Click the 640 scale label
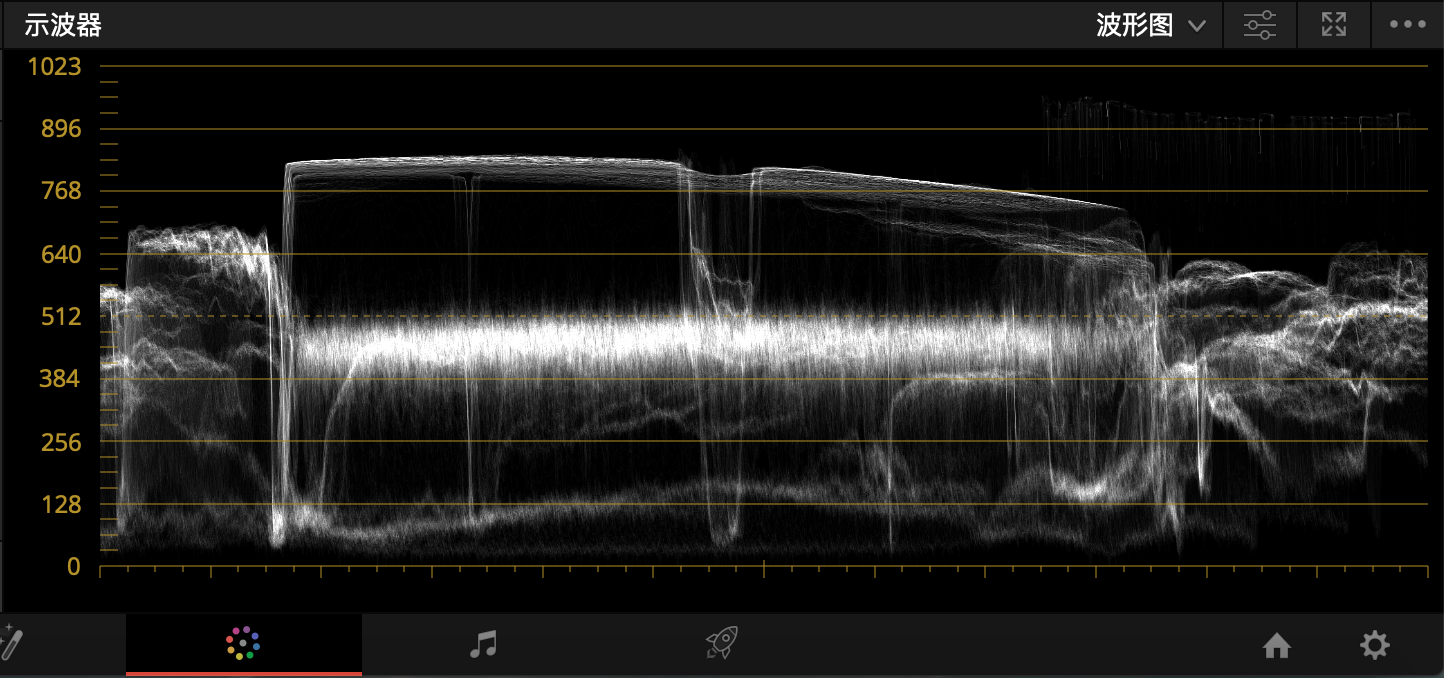This screenshot has height=678, width=1444. tap(60, 254)
